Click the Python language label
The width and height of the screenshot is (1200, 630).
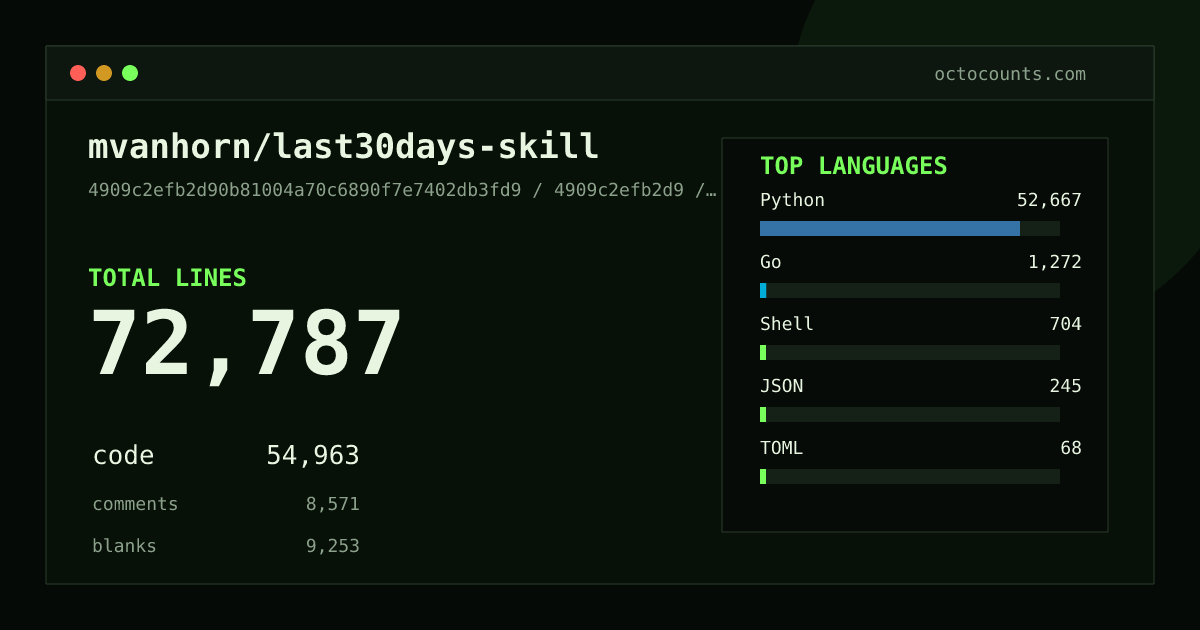(792, 200)
